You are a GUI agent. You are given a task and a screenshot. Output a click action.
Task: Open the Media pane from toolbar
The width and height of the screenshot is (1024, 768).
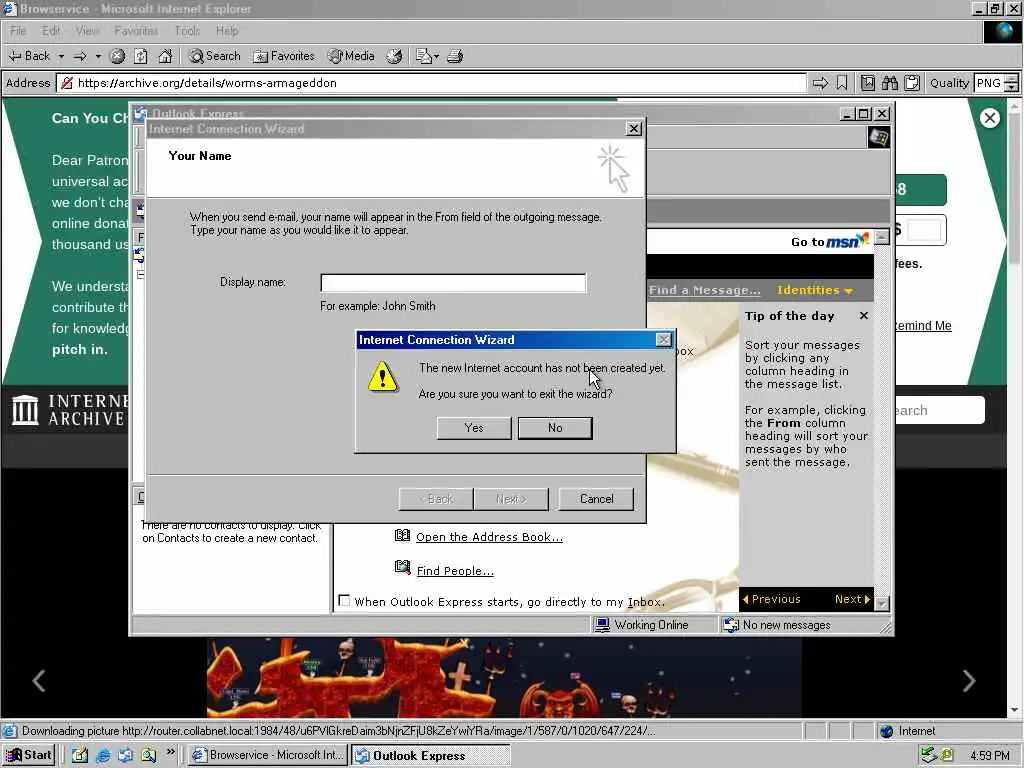pos(351,56)
